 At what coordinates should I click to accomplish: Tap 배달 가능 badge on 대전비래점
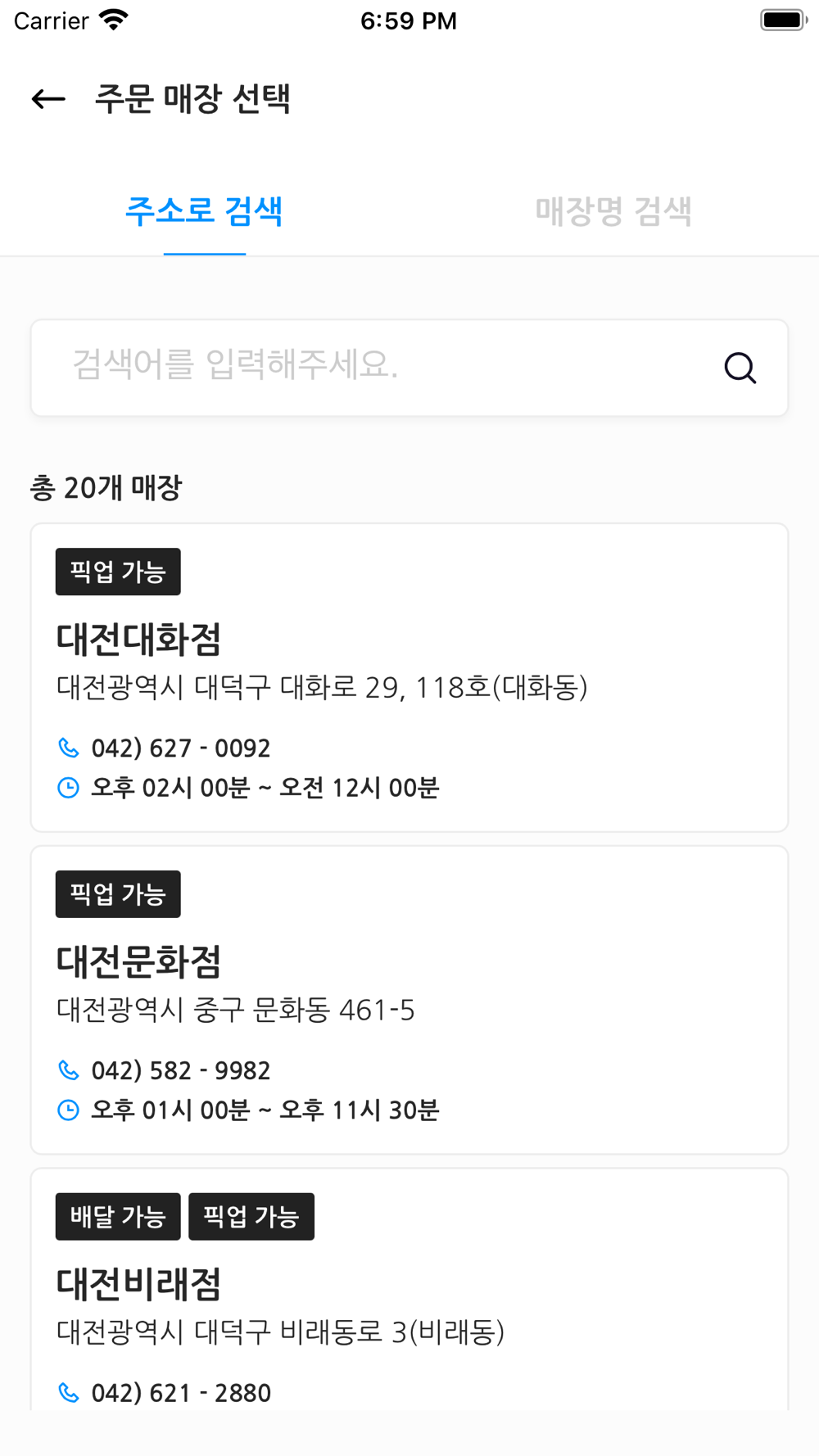coord(118,1217)
